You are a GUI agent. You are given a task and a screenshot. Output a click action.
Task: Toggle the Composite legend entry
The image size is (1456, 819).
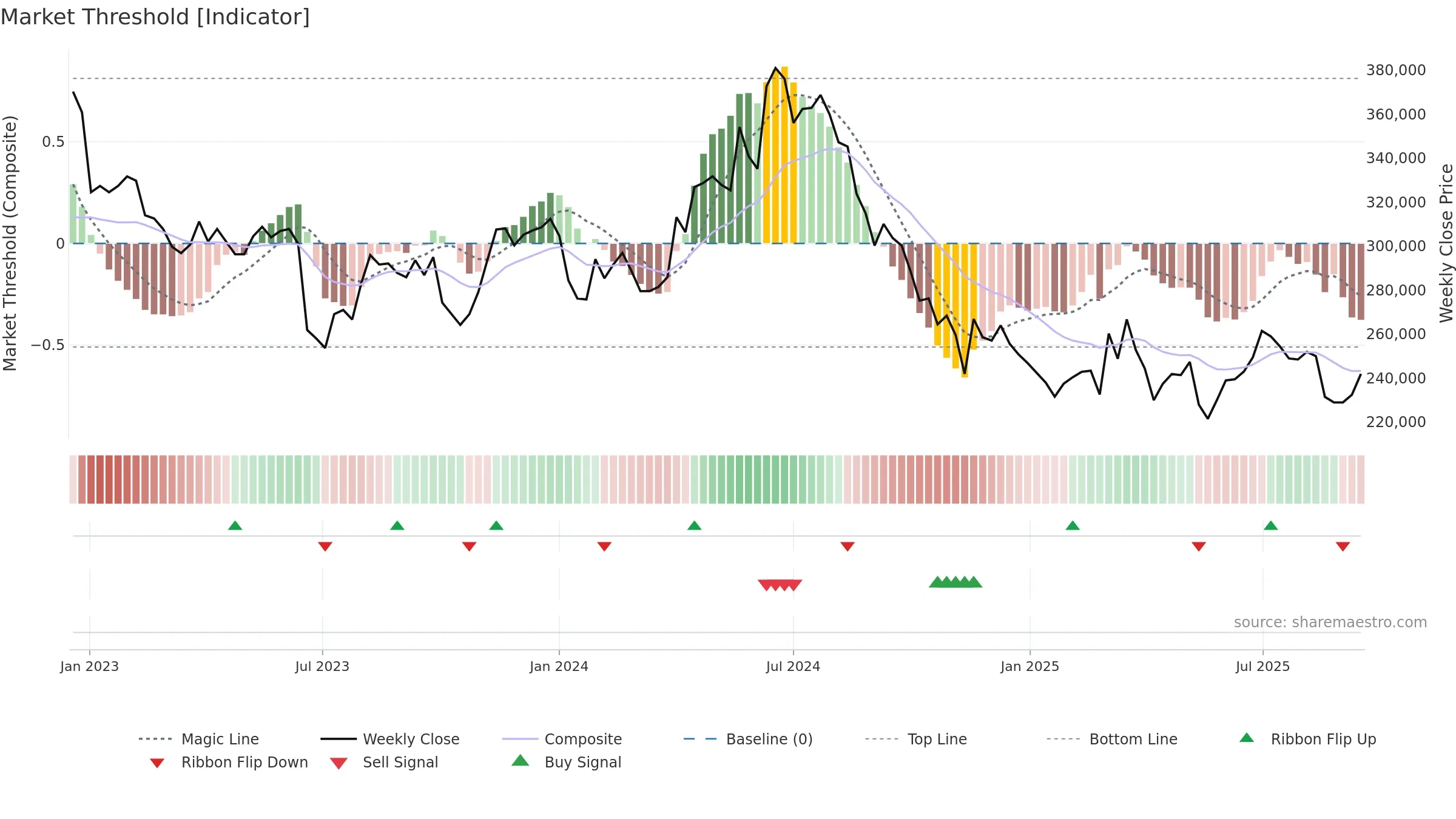pyautogui.click(x=562, y=739)
